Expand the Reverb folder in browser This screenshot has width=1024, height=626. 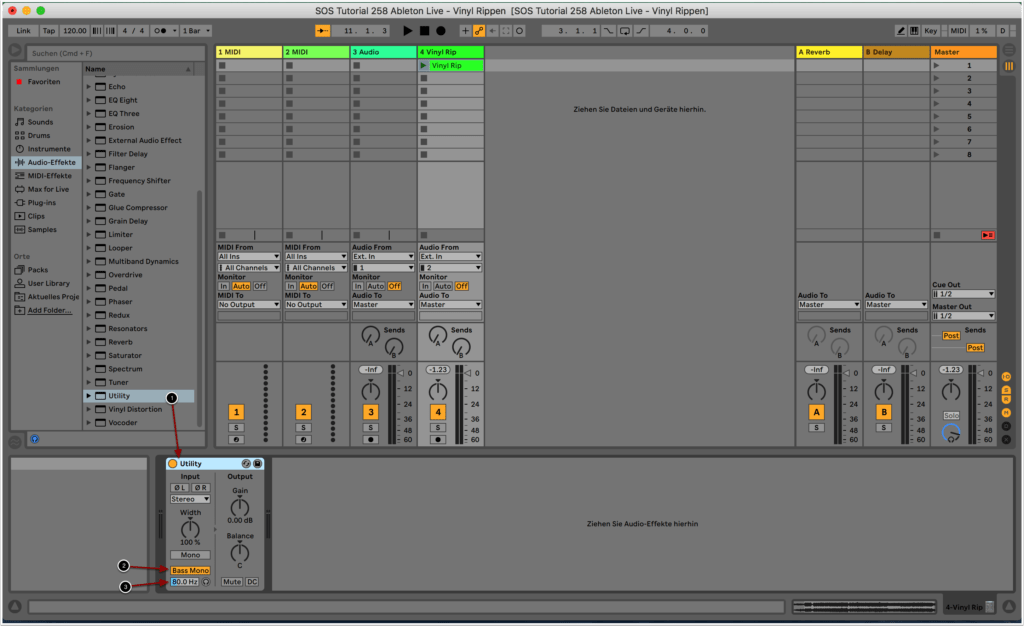click(89, 342)
